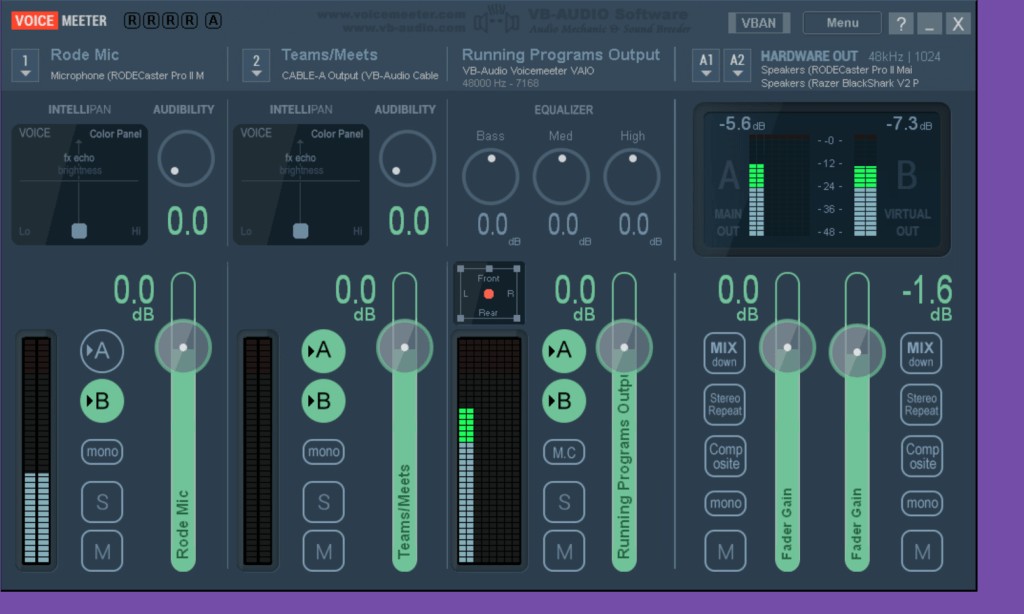Toggle Composite on bus A

(726, 456)
